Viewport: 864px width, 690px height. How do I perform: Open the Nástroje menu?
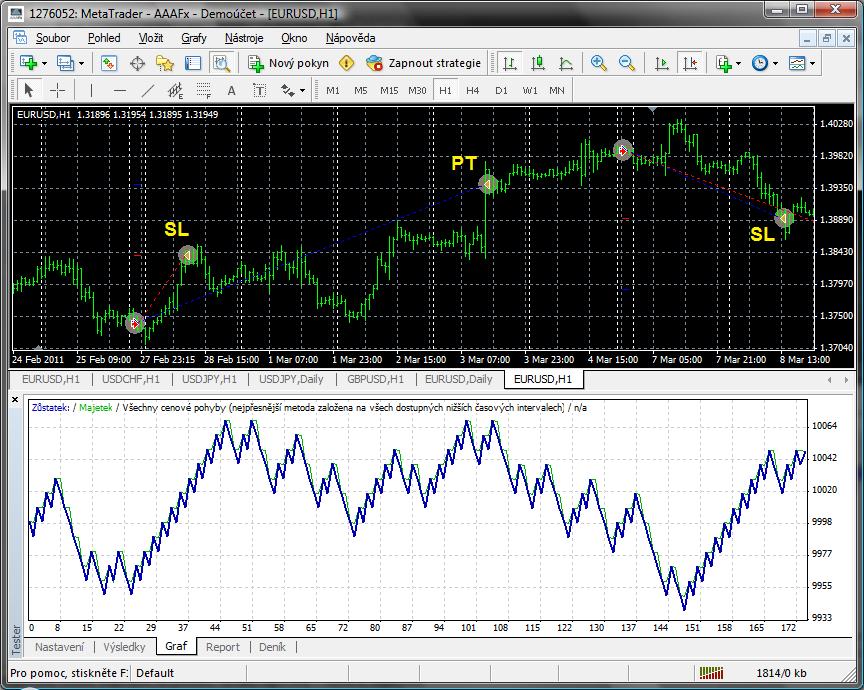coord(244,38)
